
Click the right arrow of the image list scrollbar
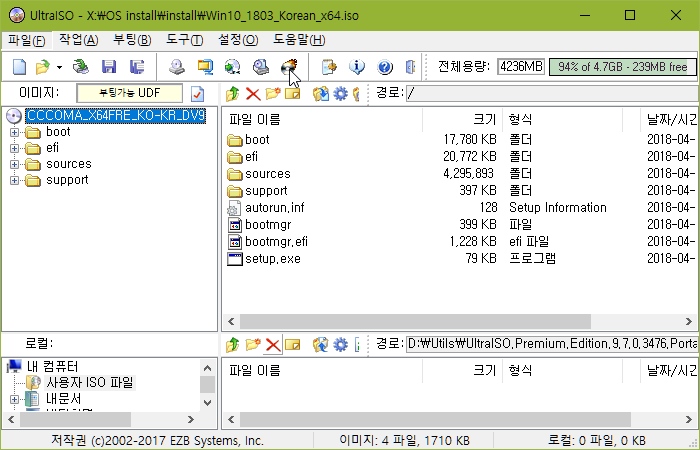tap(688, 321)
